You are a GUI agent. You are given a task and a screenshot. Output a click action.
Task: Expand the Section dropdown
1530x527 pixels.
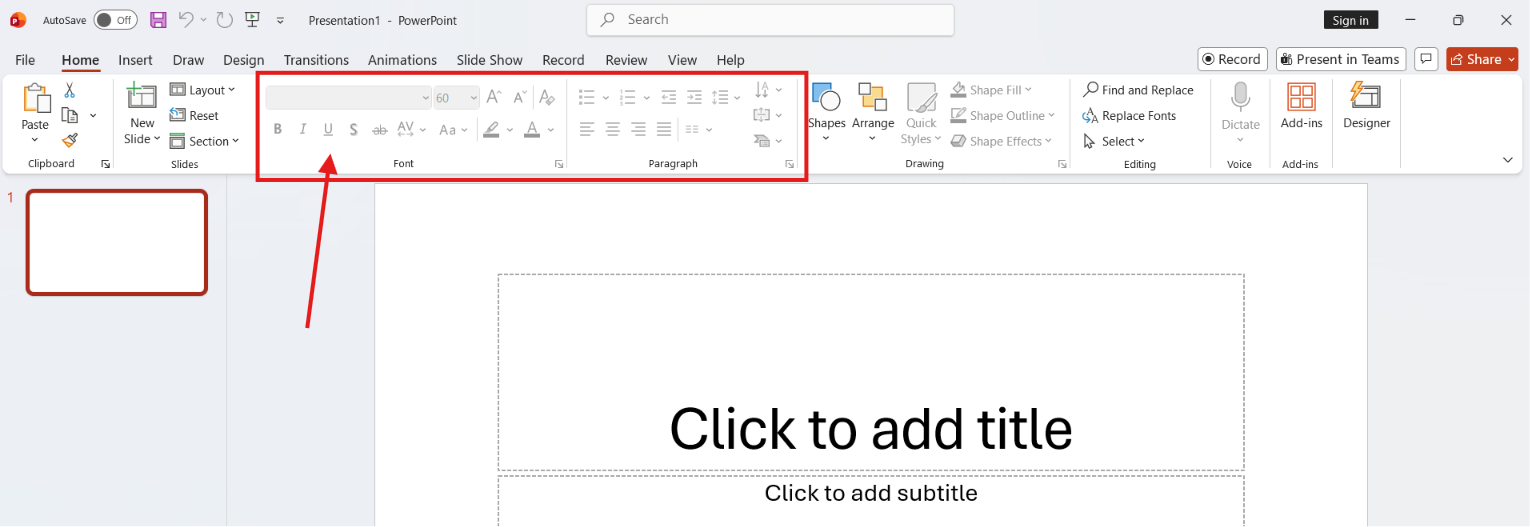point(205,141)
